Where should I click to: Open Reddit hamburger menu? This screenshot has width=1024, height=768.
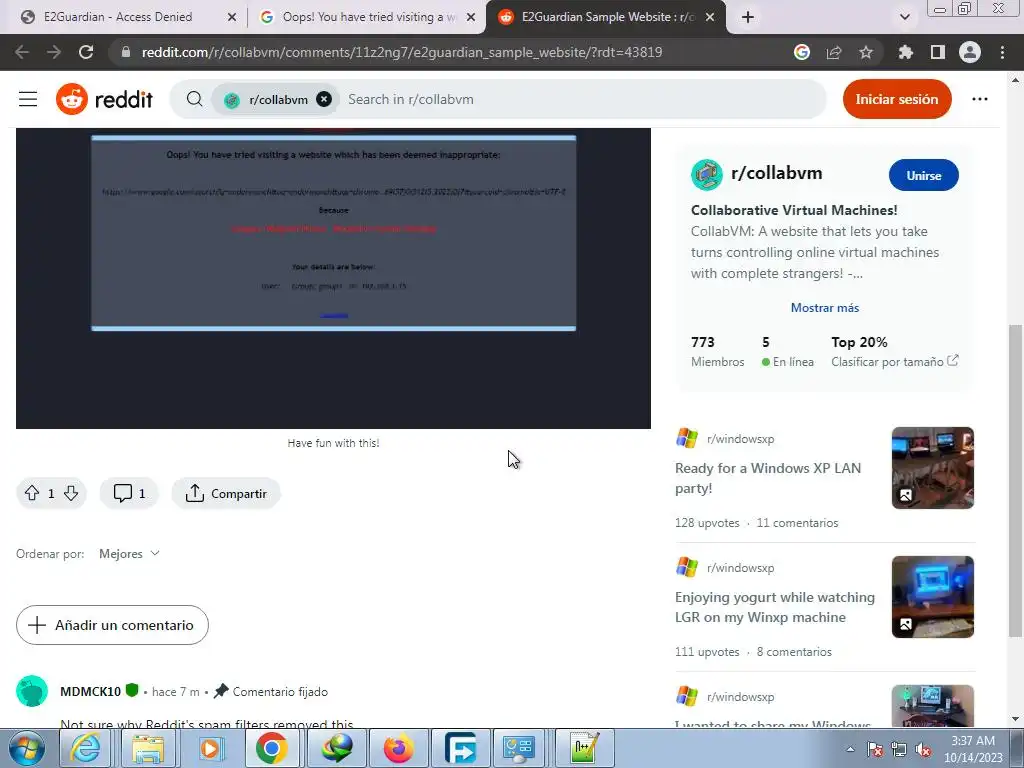[28, 99]
